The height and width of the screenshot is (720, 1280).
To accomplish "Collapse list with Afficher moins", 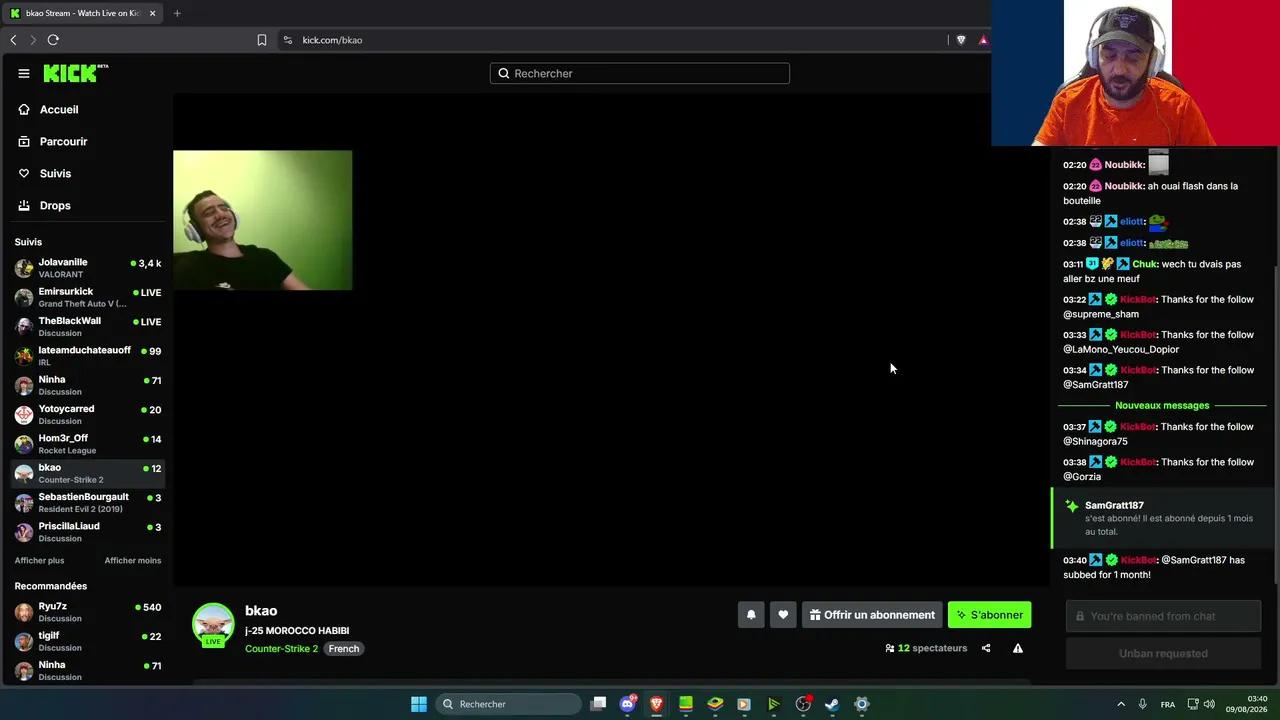I will click(x=132, y=561).
